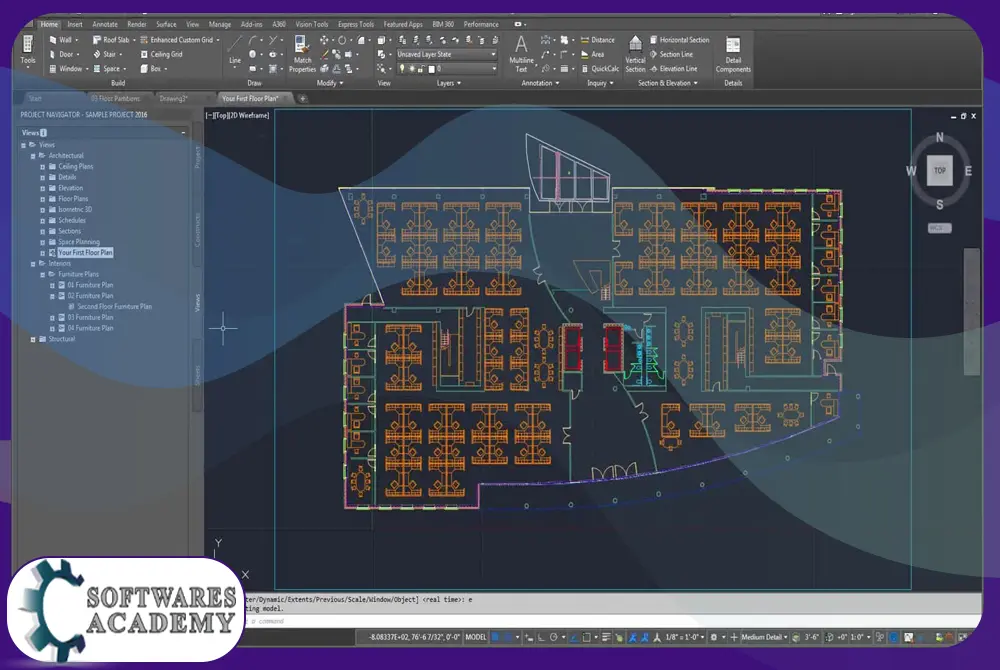
Task: Open the Medium Detail level dropdown
Action: 764,637
